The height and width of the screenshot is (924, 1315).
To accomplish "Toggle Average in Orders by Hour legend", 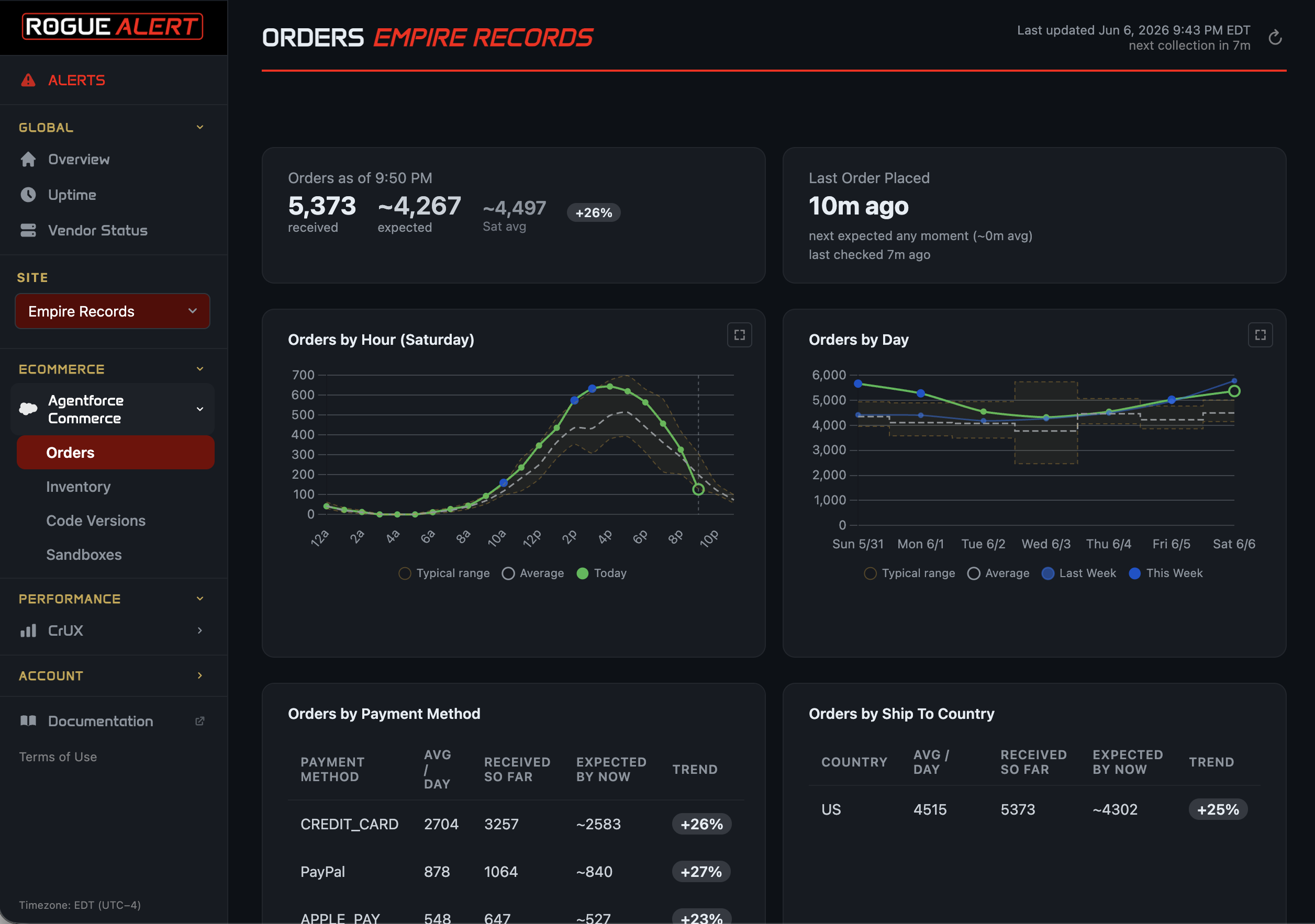I will coord(532,573).
